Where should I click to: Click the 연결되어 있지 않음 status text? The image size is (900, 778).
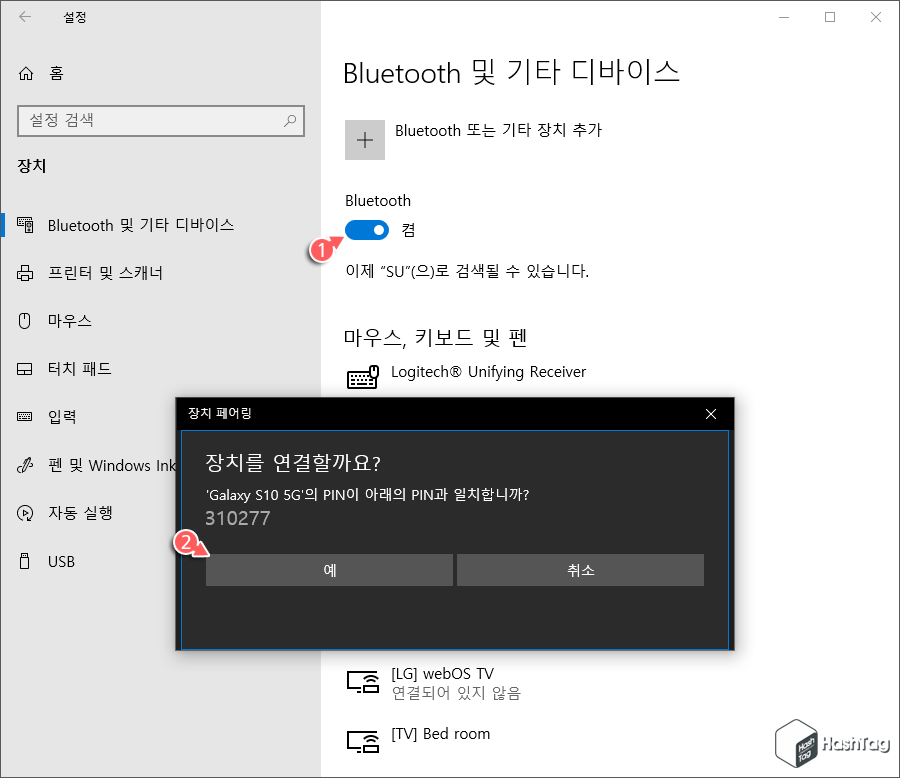[456, 694]
